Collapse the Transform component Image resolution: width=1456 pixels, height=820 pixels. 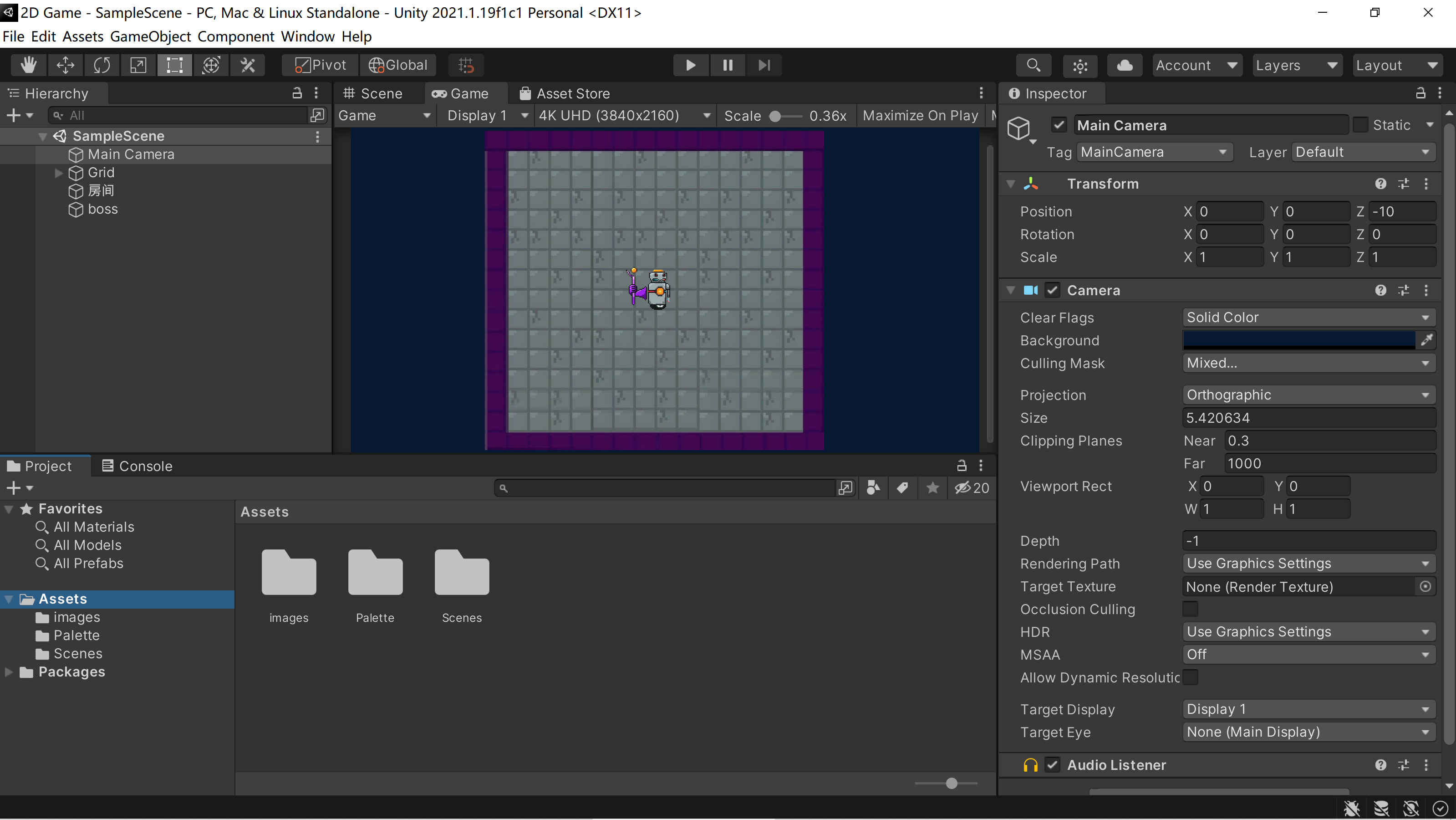tap(1011, 184)
